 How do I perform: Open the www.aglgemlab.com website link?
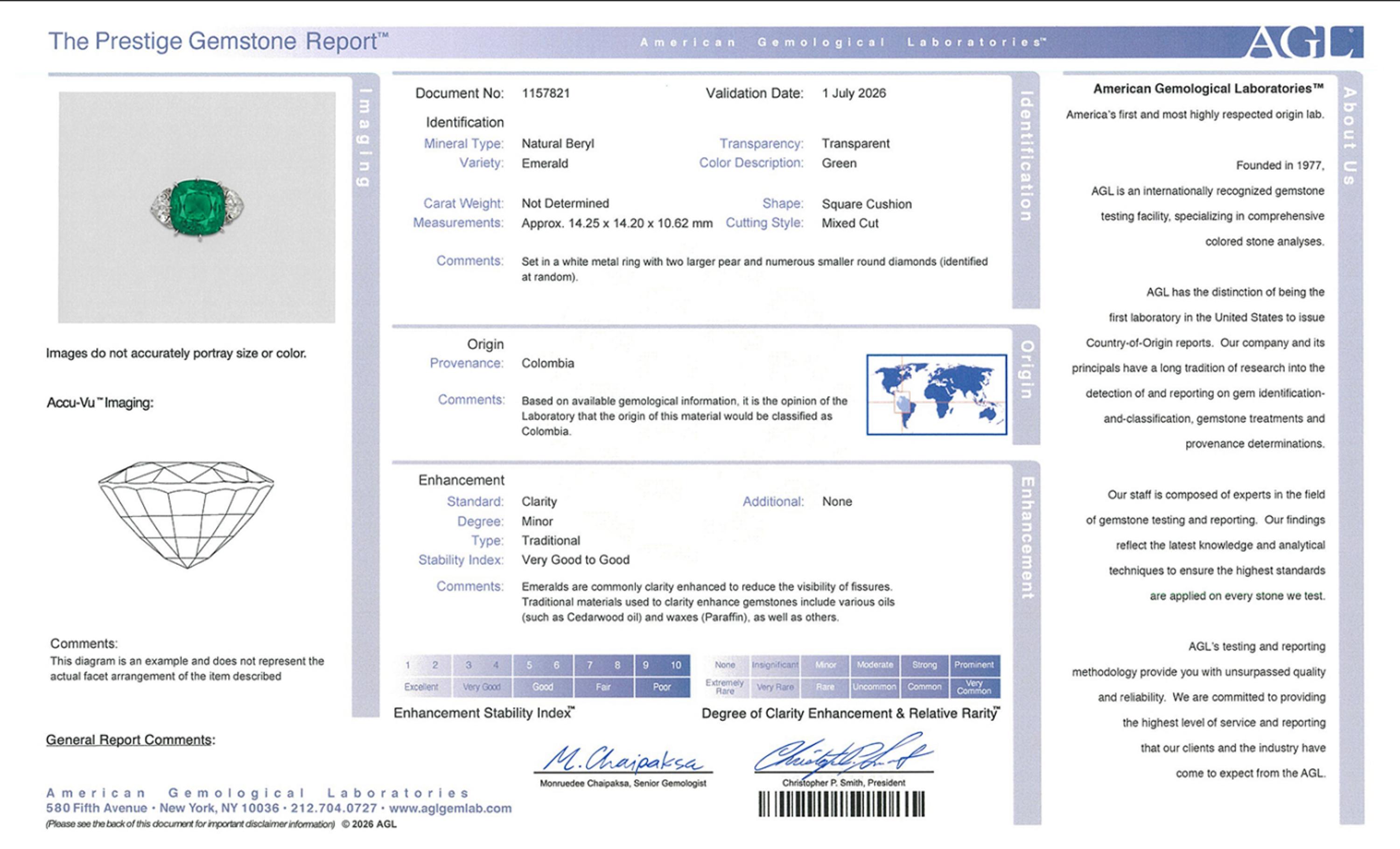(450, 808)
